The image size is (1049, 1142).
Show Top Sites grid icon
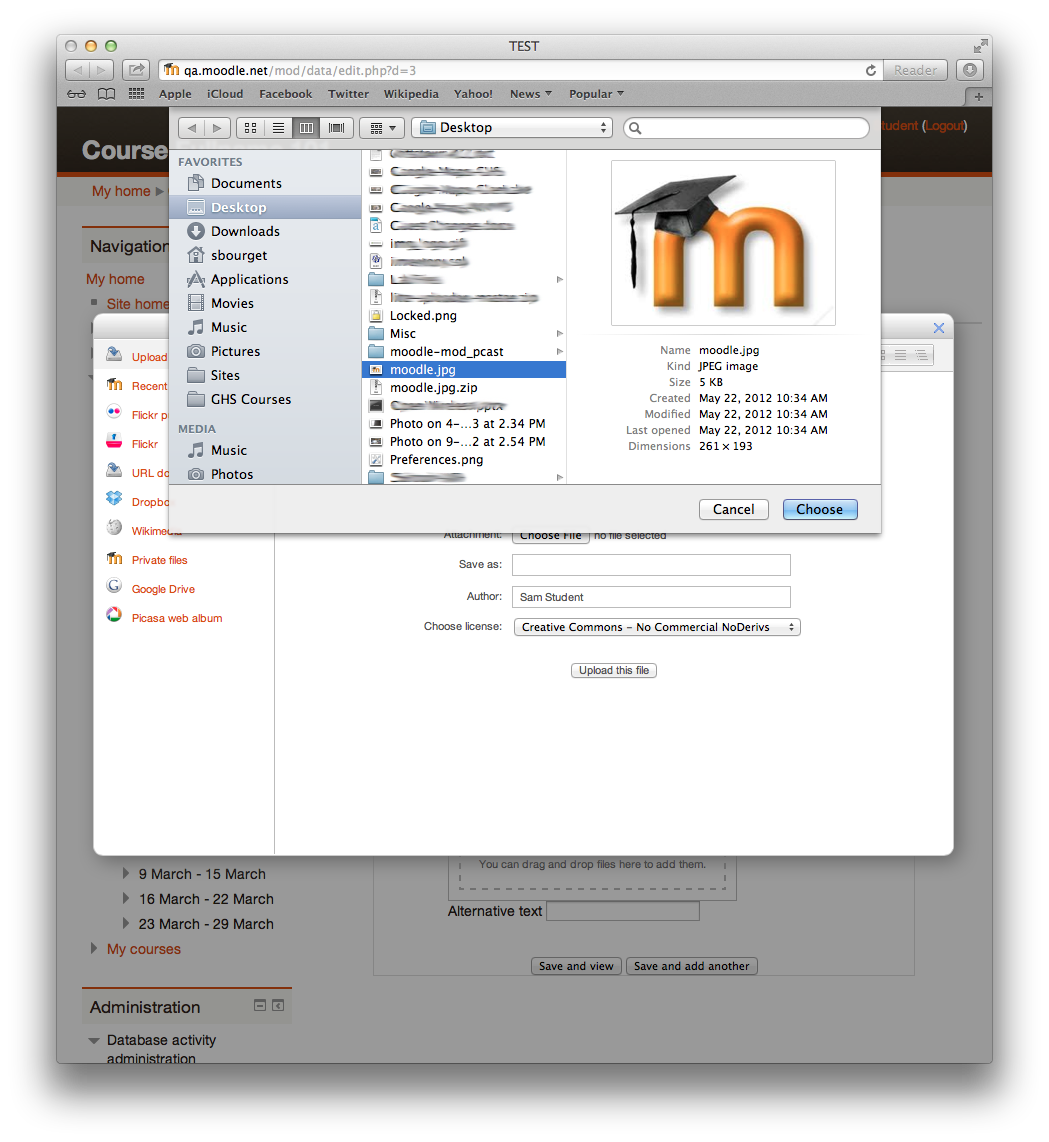coord(136,94)
